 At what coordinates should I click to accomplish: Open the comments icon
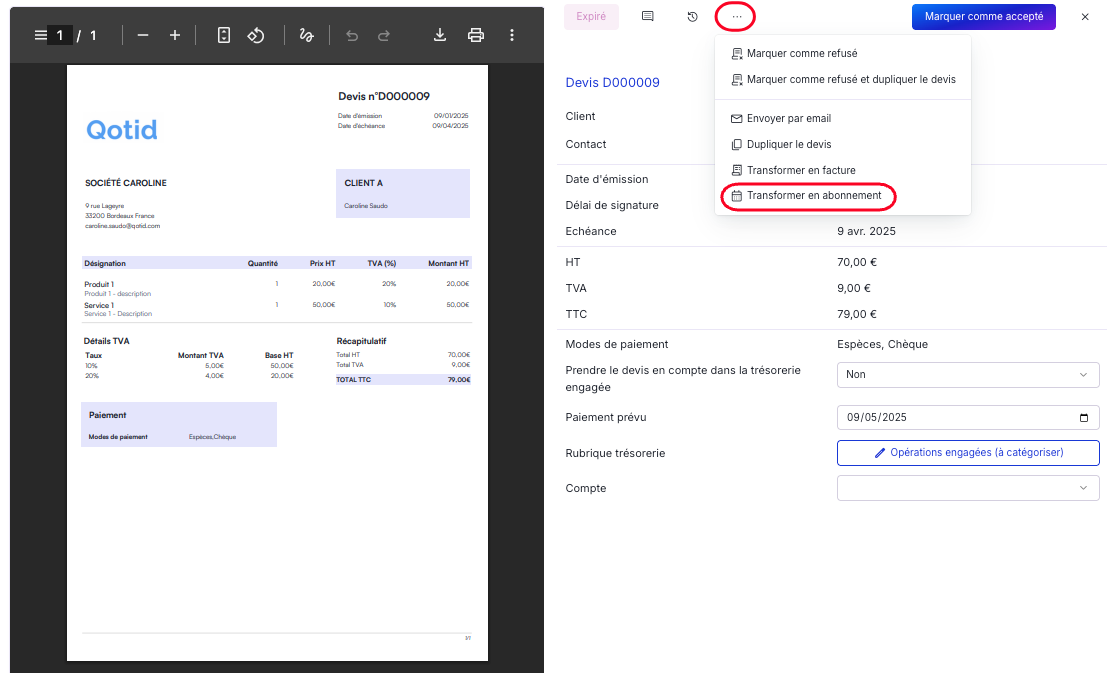pyautogui.click(x=647, y=17)
